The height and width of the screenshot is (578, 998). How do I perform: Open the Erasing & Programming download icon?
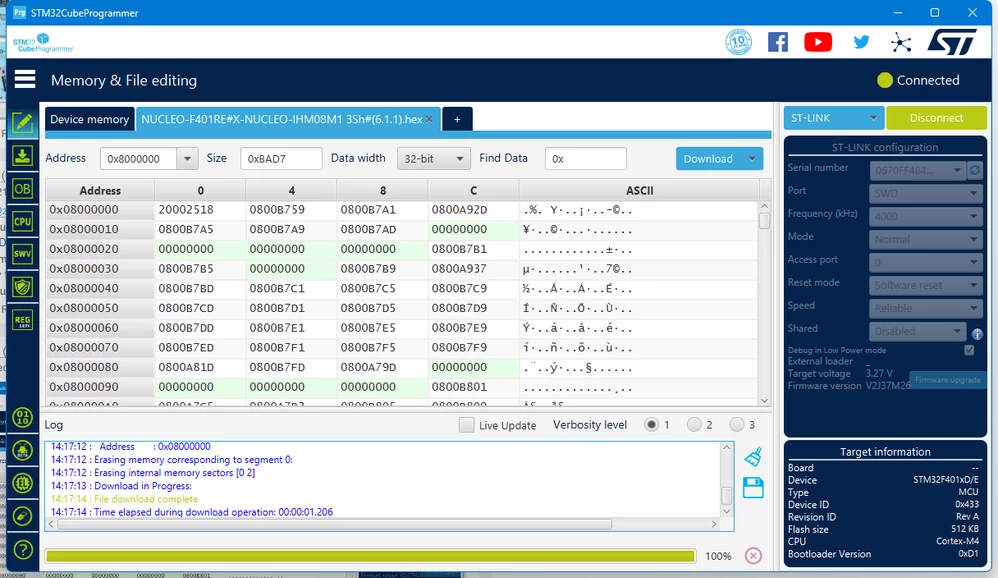22,155
